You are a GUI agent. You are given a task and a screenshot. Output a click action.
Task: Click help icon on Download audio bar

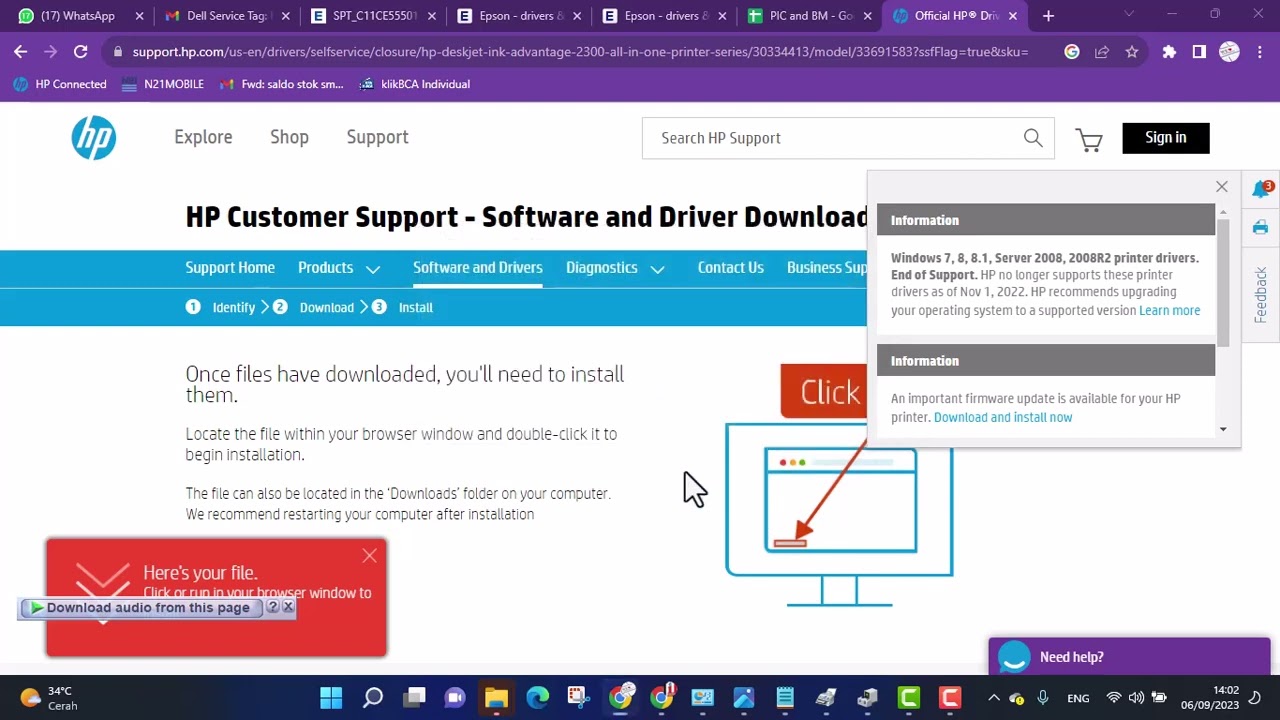click(x=272, y=607)
